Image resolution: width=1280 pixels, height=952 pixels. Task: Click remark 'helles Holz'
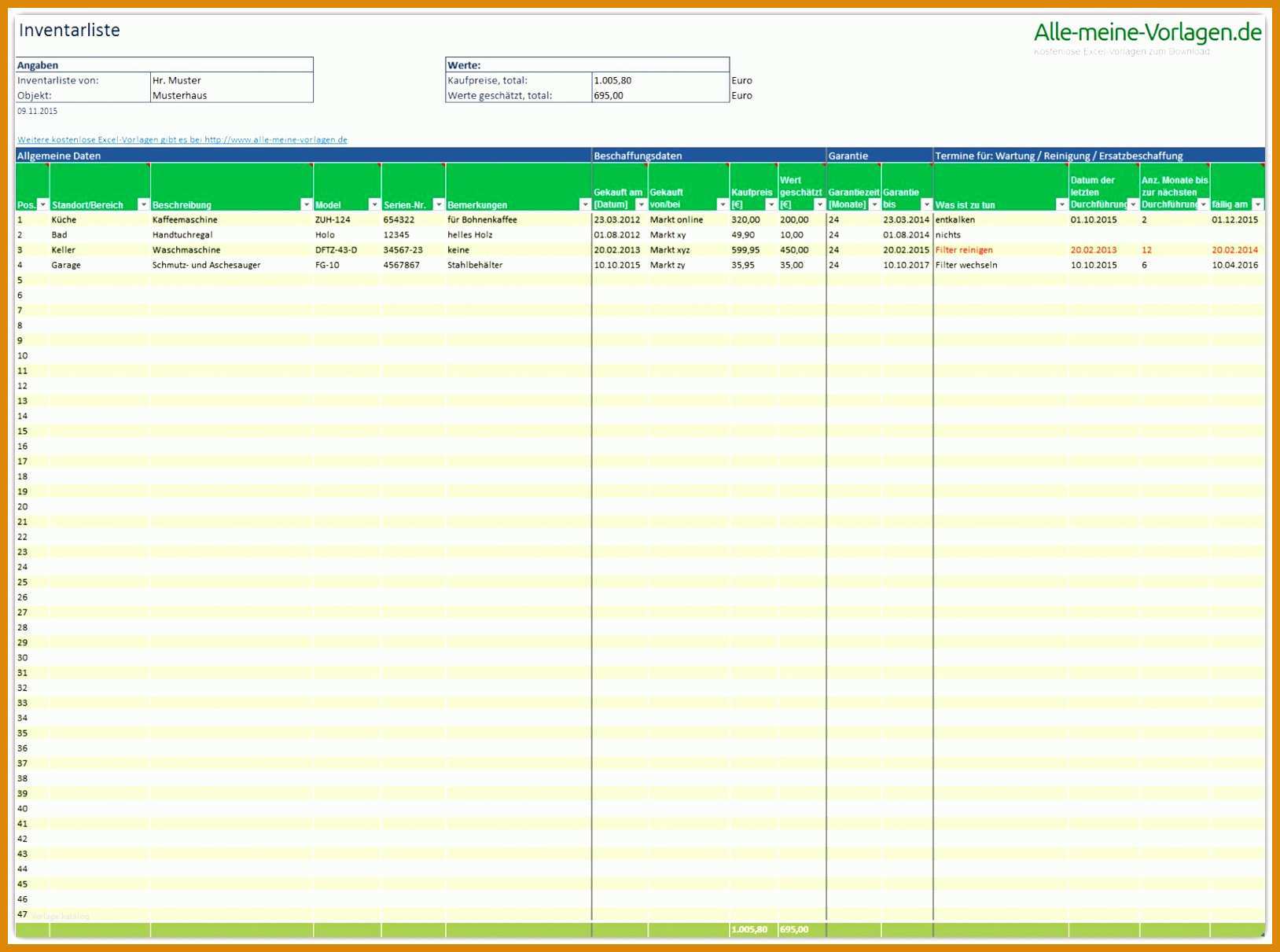(518, 234)
